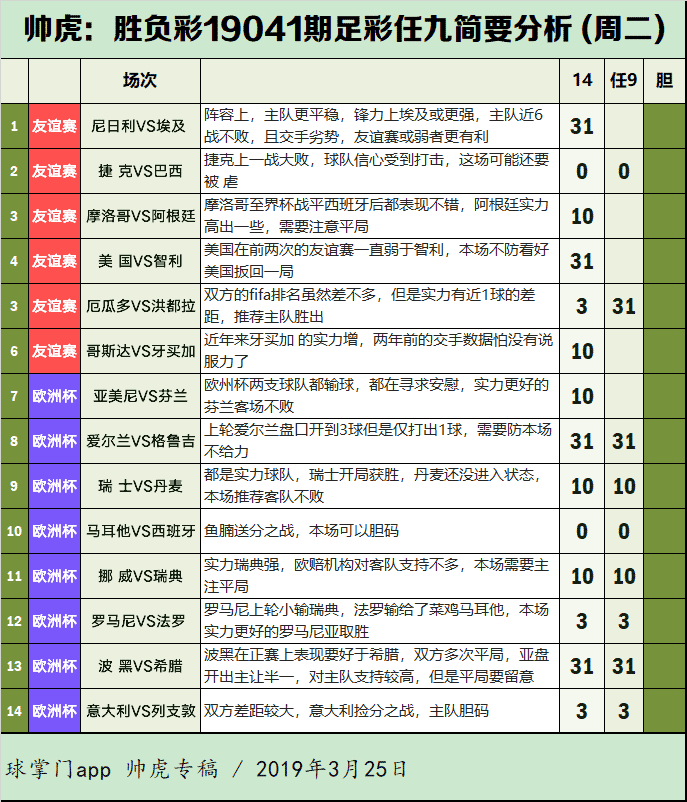687x802 pixels.
Task: Click footer text 球掌门app 帅虎专稿
Action: coord(112,769)
